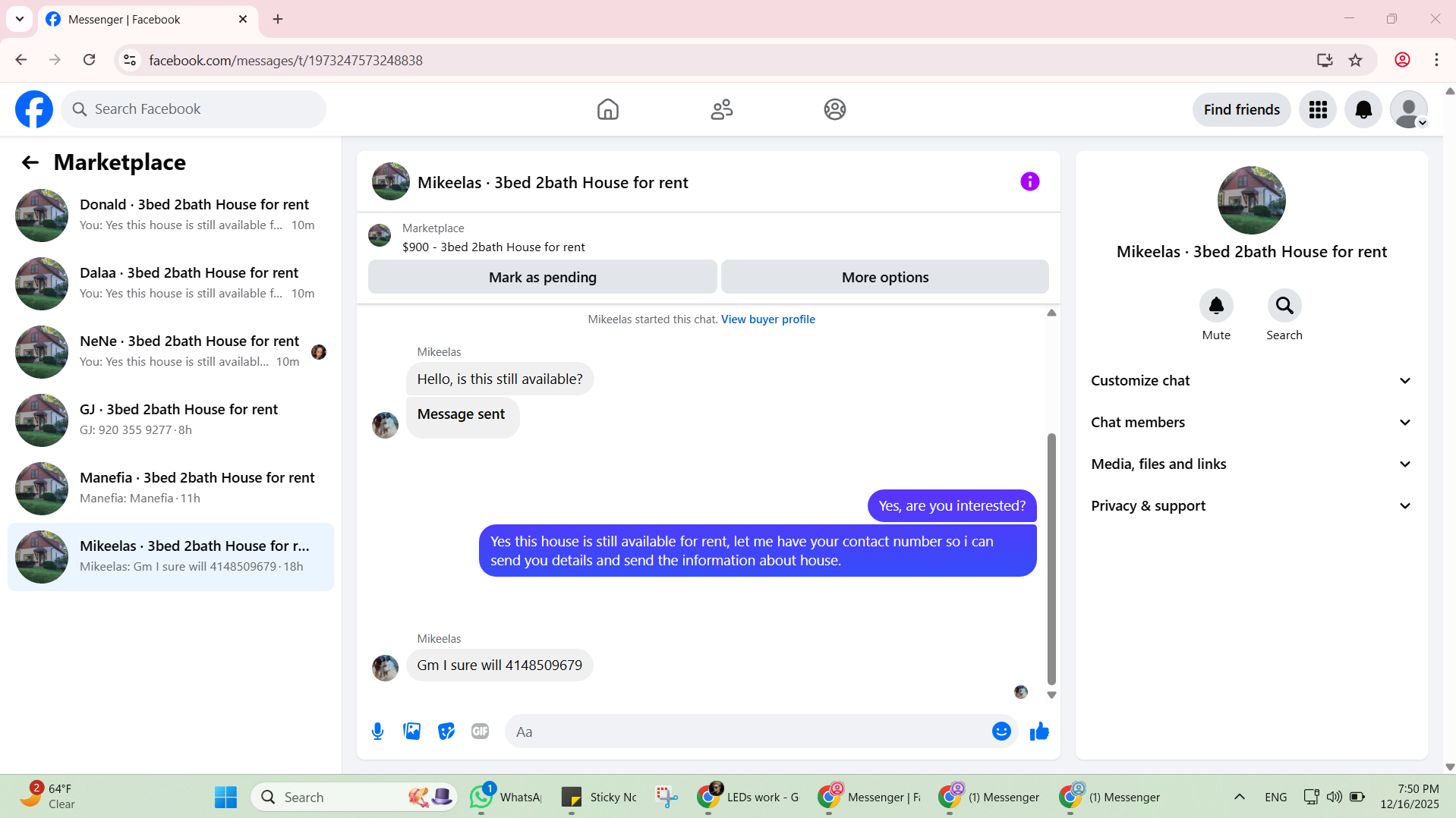1456x818 pixels.
Task: Click the Find friends button
Action: (x=1241, y=110)
